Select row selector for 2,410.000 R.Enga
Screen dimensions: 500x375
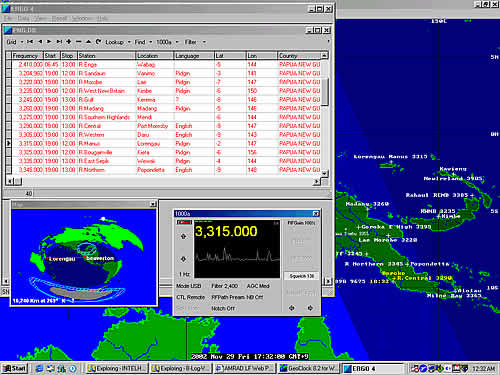[8, 64]
